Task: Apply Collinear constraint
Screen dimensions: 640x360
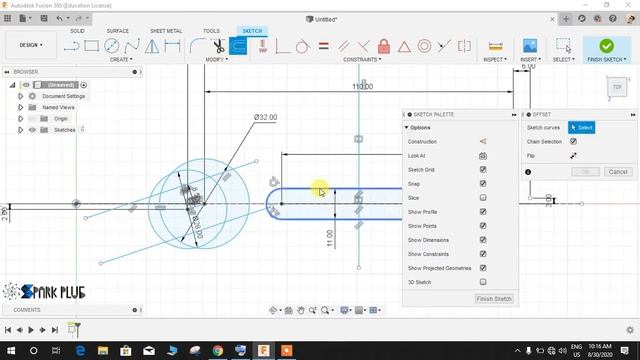Action: (444, 46)
